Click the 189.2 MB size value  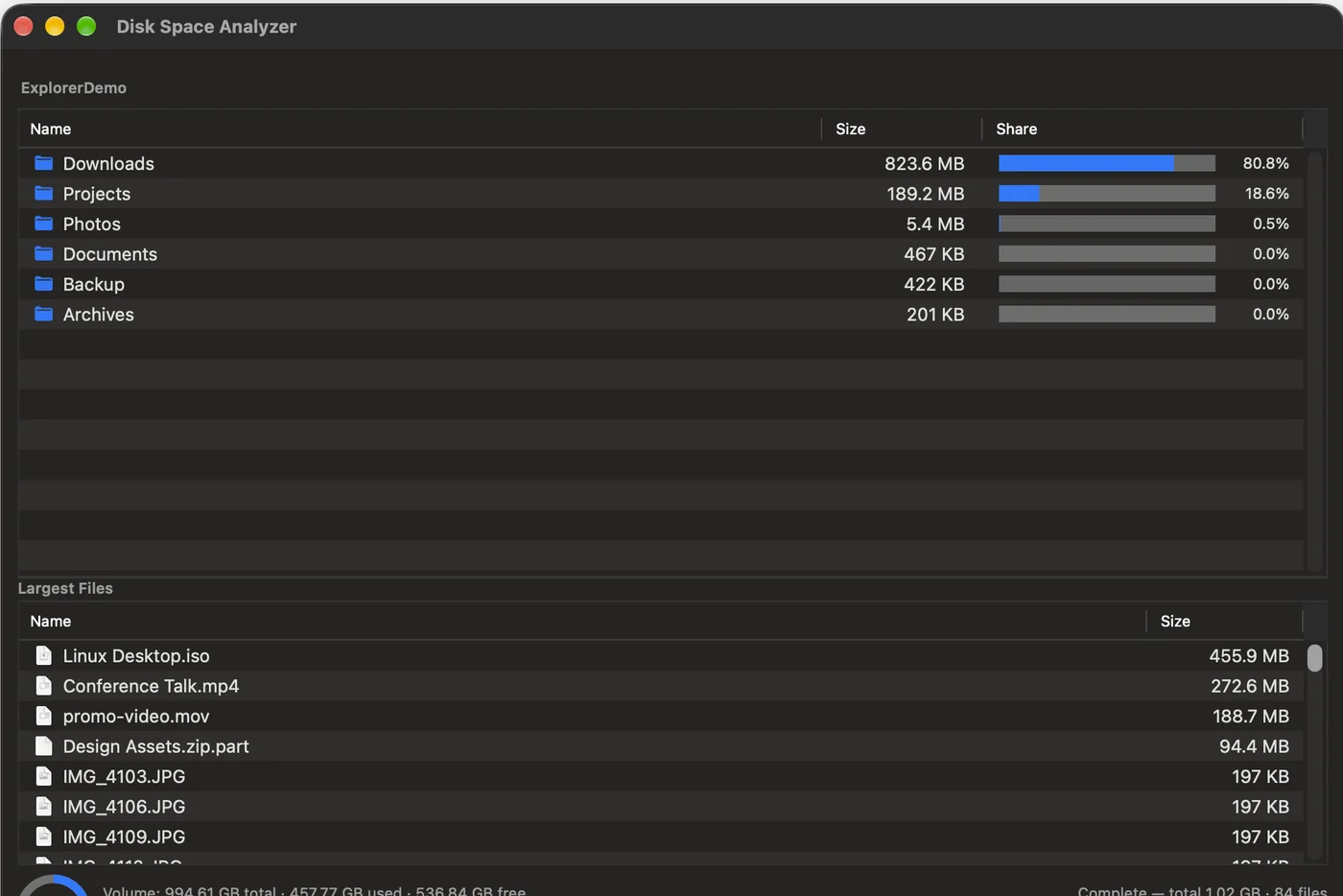(925, 194)
